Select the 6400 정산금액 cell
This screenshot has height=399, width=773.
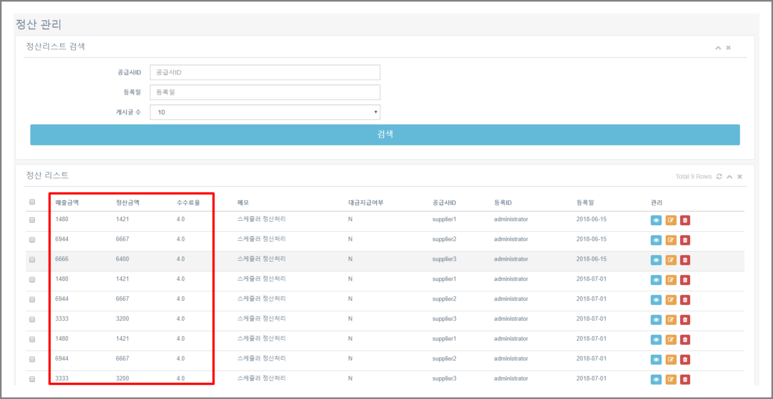pos(122,259)
